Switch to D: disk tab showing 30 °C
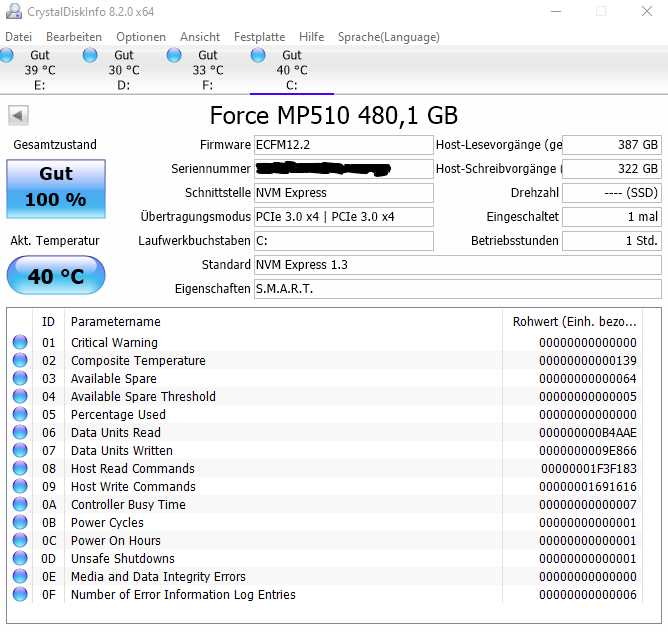 pos(124,70)
